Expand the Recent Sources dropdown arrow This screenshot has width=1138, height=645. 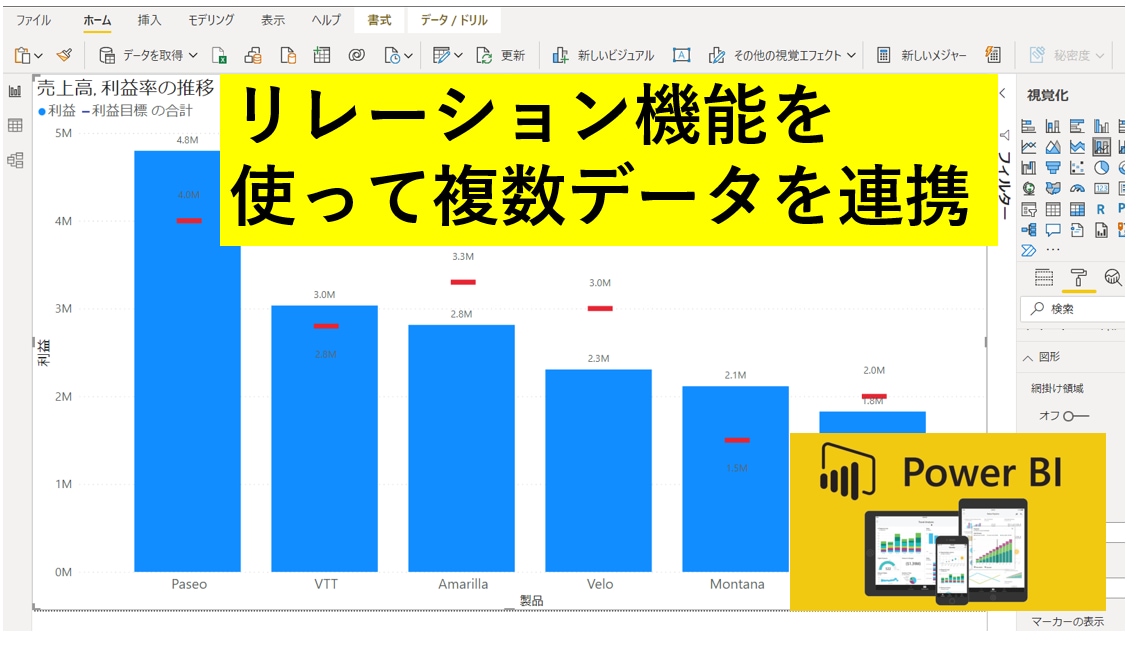point(409,55)
